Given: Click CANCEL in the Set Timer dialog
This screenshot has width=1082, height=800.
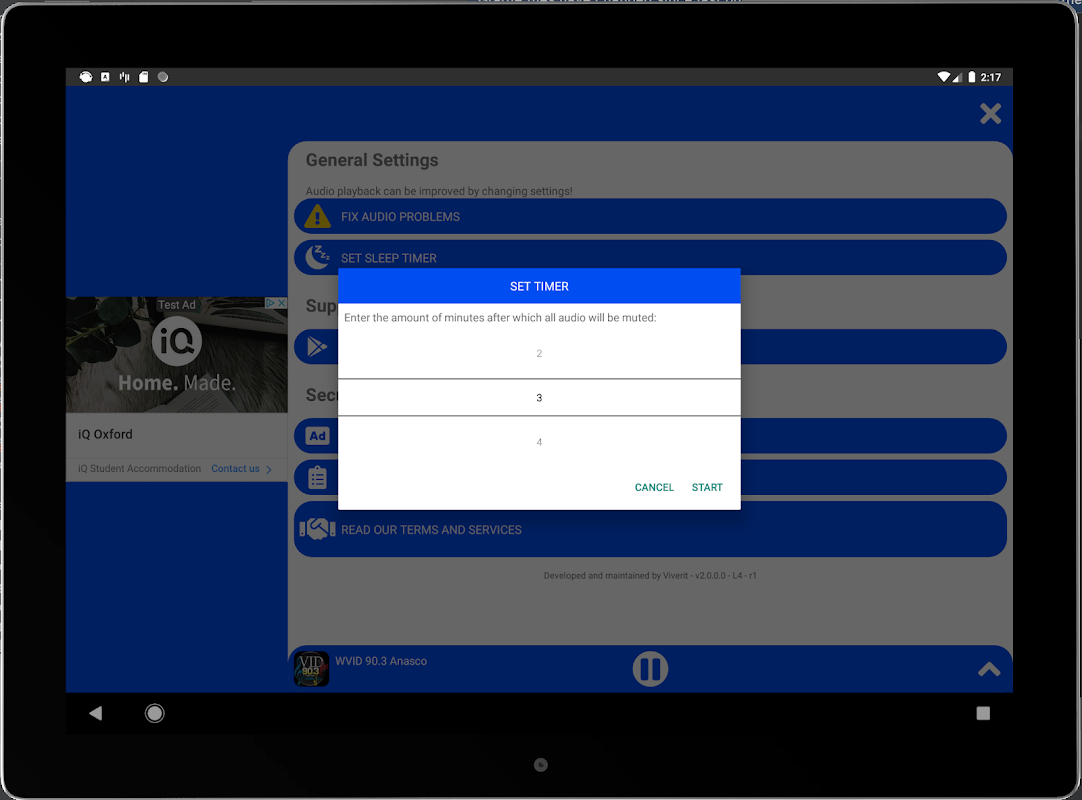Looking at the screenshot, I should [653, 487].
